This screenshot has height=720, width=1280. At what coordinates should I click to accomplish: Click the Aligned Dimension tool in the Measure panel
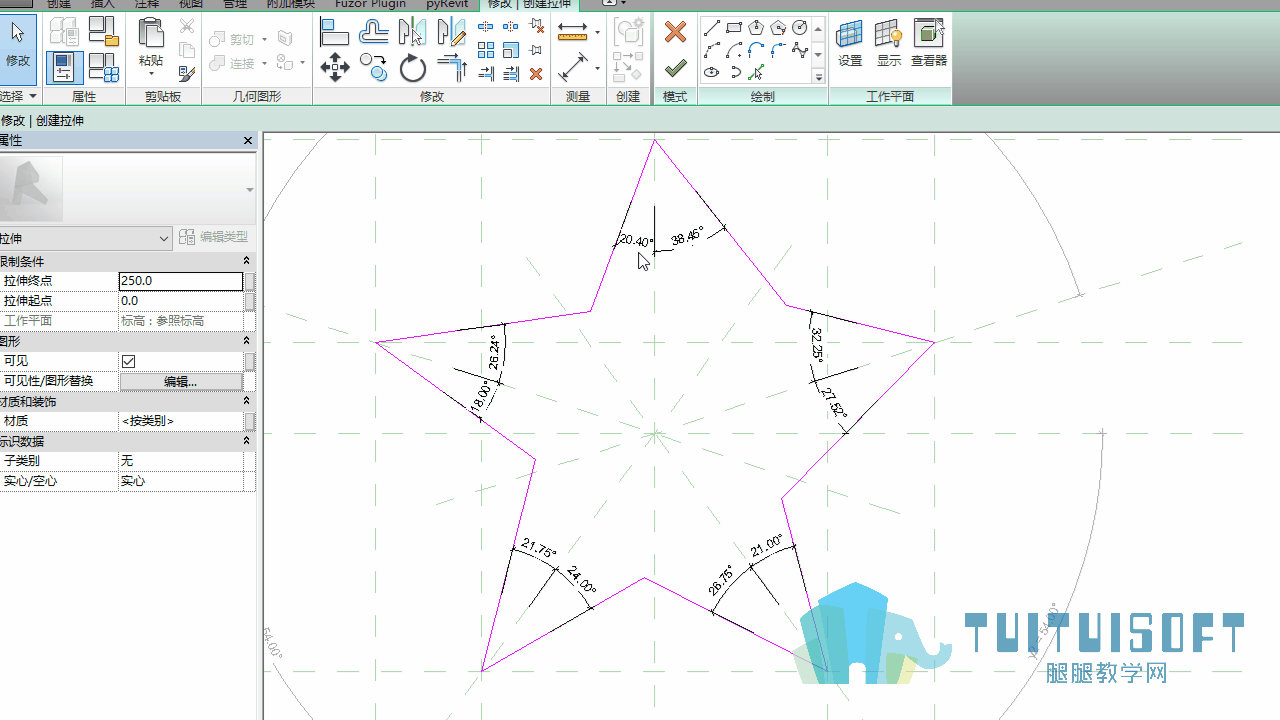pyautogui.click(x=573, y=68)
